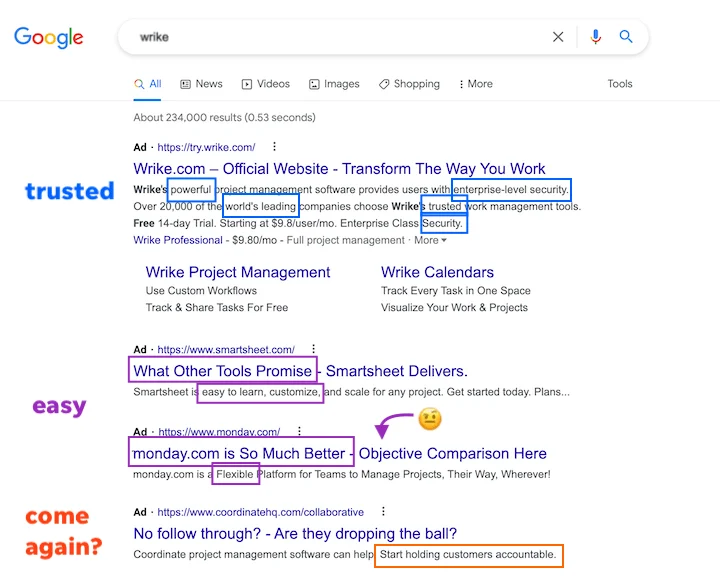Click the Google logo
Screen dimensions: 720x581
coord(48,38)
